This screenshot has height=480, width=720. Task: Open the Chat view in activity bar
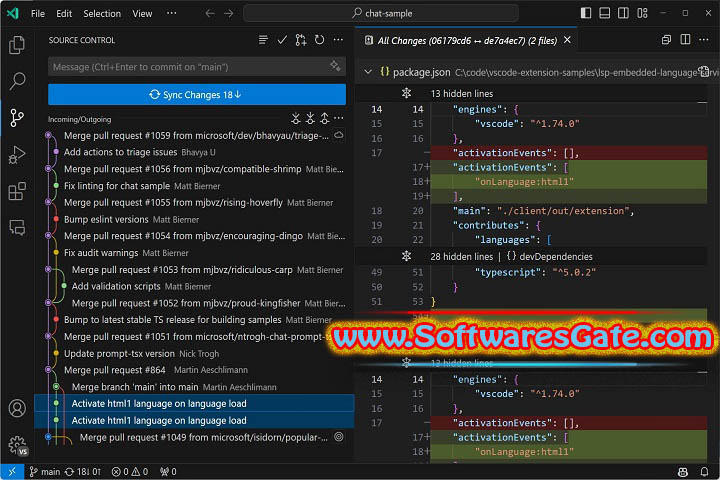pos(17,227)
